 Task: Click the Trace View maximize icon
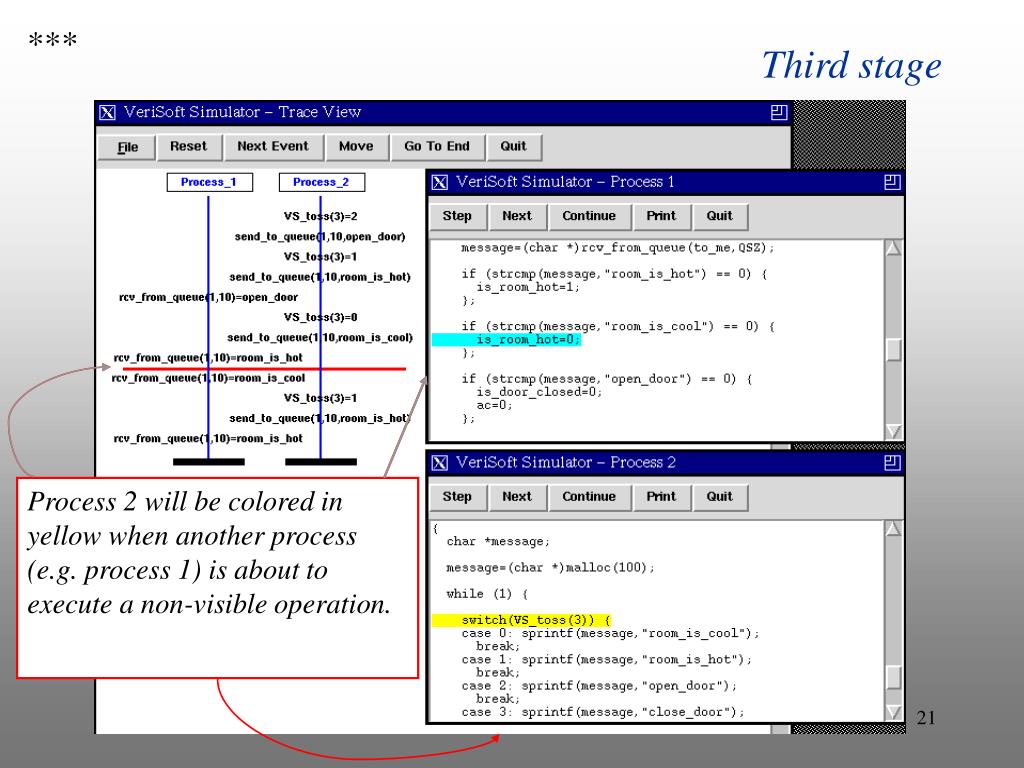pyautogui.click(x=778, y=112)
